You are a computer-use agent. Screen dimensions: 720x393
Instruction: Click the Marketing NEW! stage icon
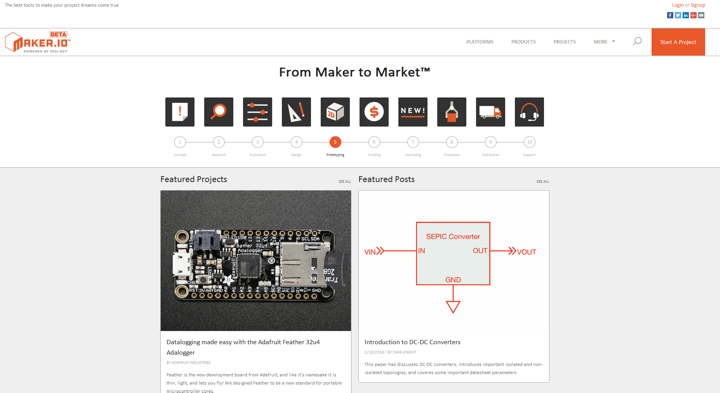coord(413,112)
